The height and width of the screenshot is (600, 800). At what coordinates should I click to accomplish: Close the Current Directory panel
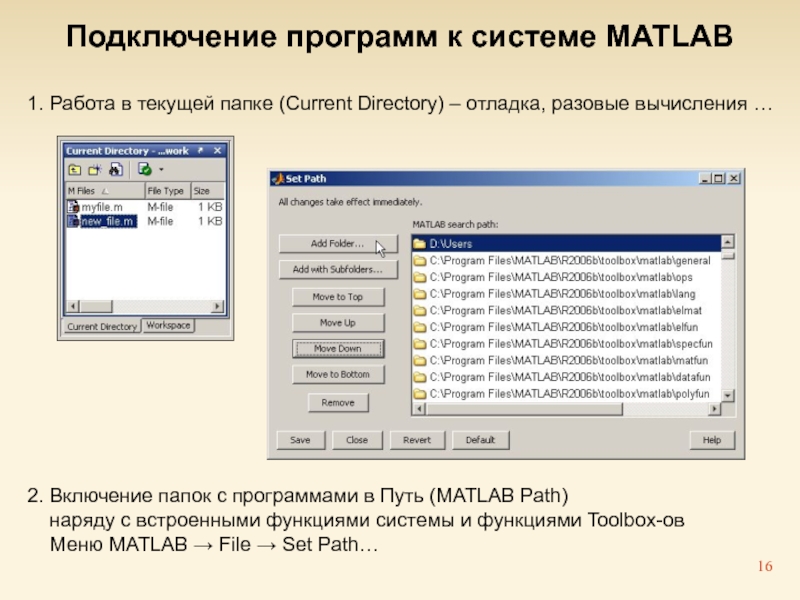(x=217, y=151)
